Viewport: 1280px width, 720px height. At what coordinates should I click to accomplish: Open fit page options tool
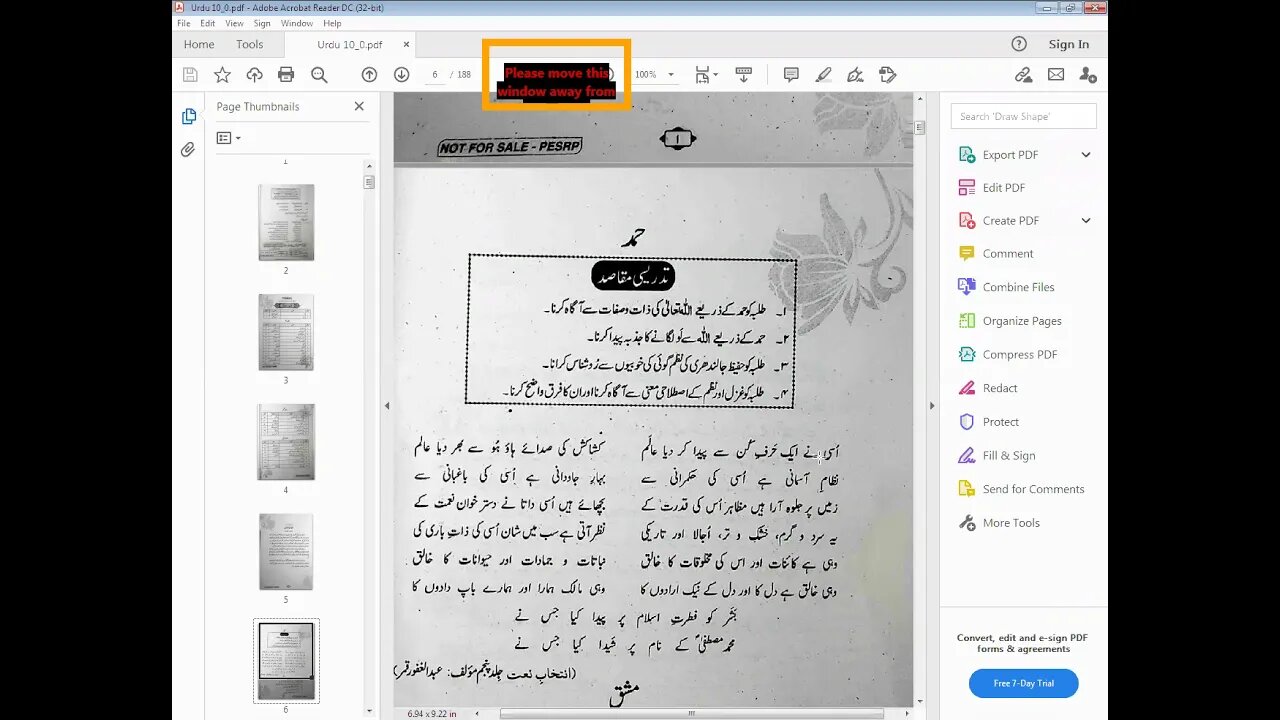click(x=706, y=75)
